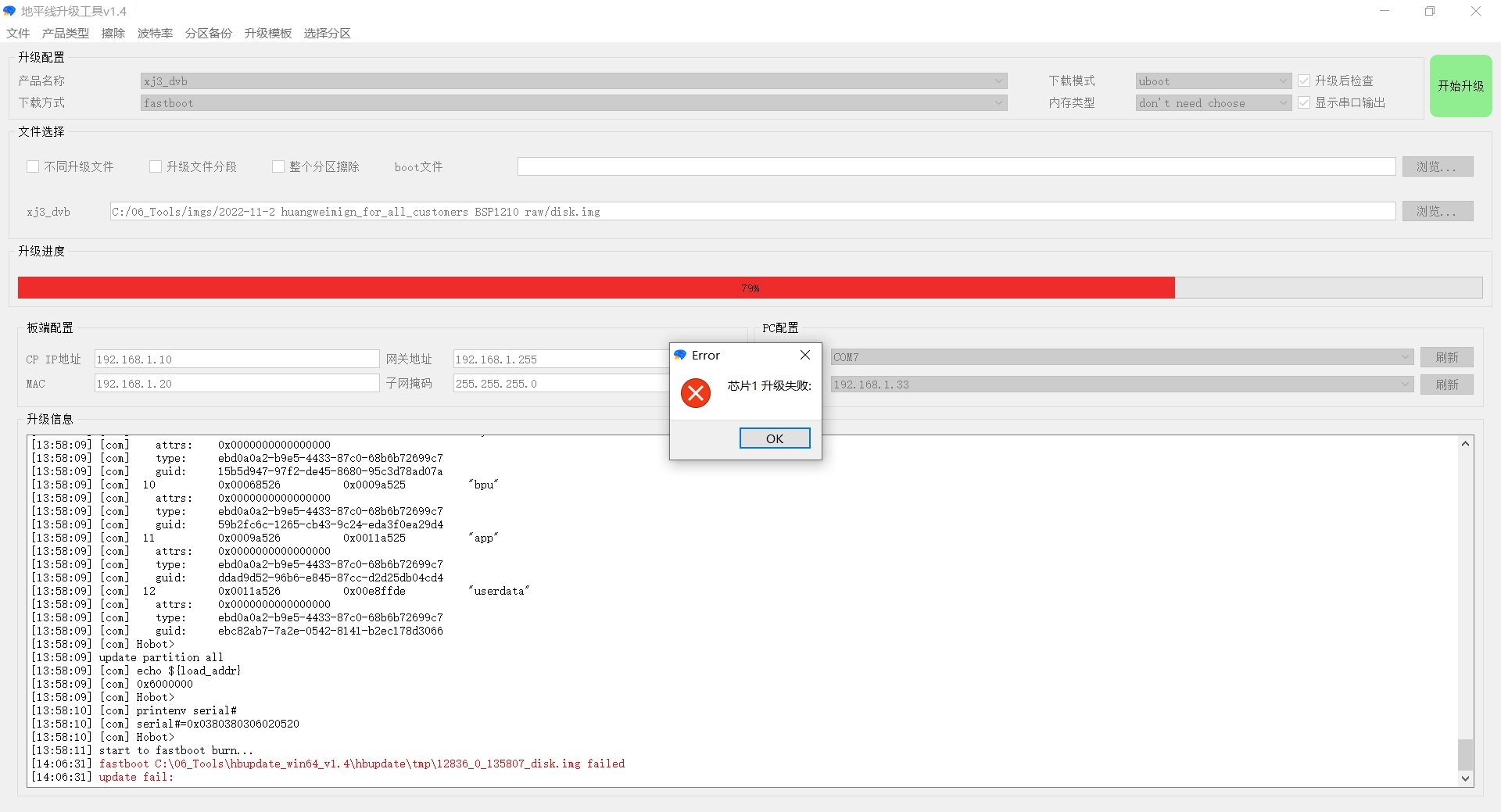
Task: Click the red error icon in dialog
Action: [695, 393]
